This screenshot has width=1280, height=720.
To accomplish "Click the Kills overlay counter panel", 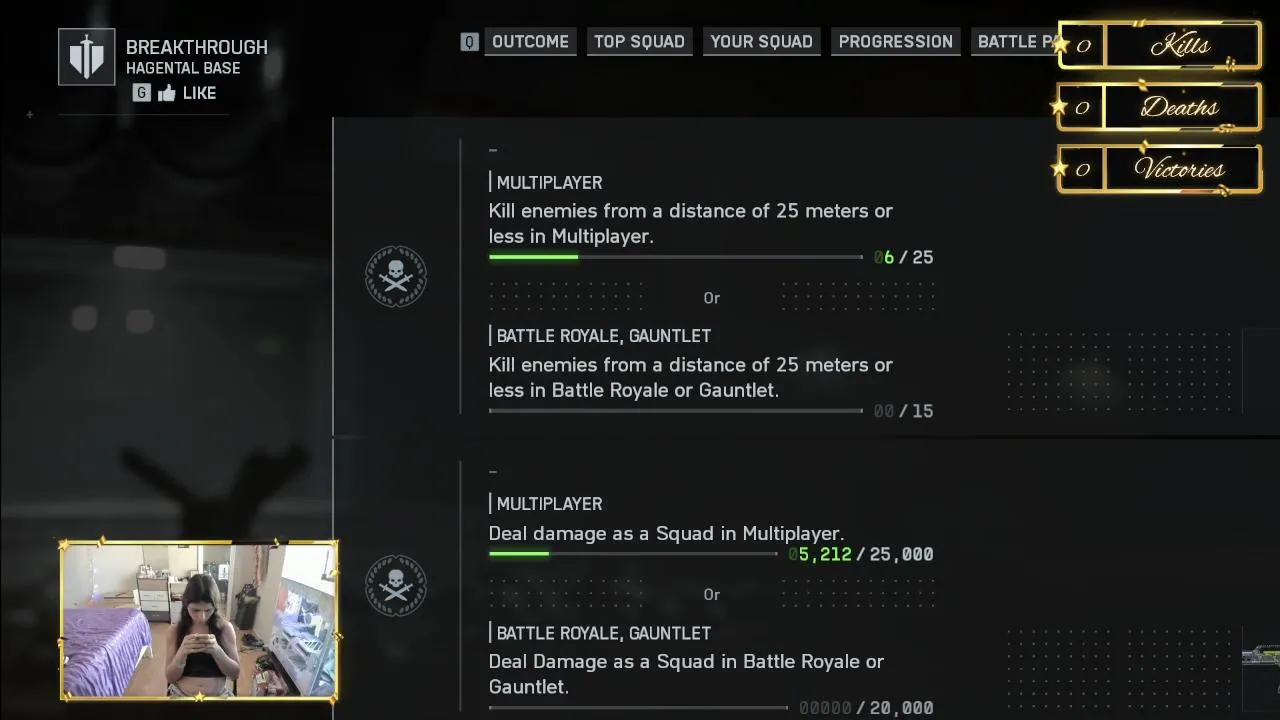I will tap(1160, 45).
